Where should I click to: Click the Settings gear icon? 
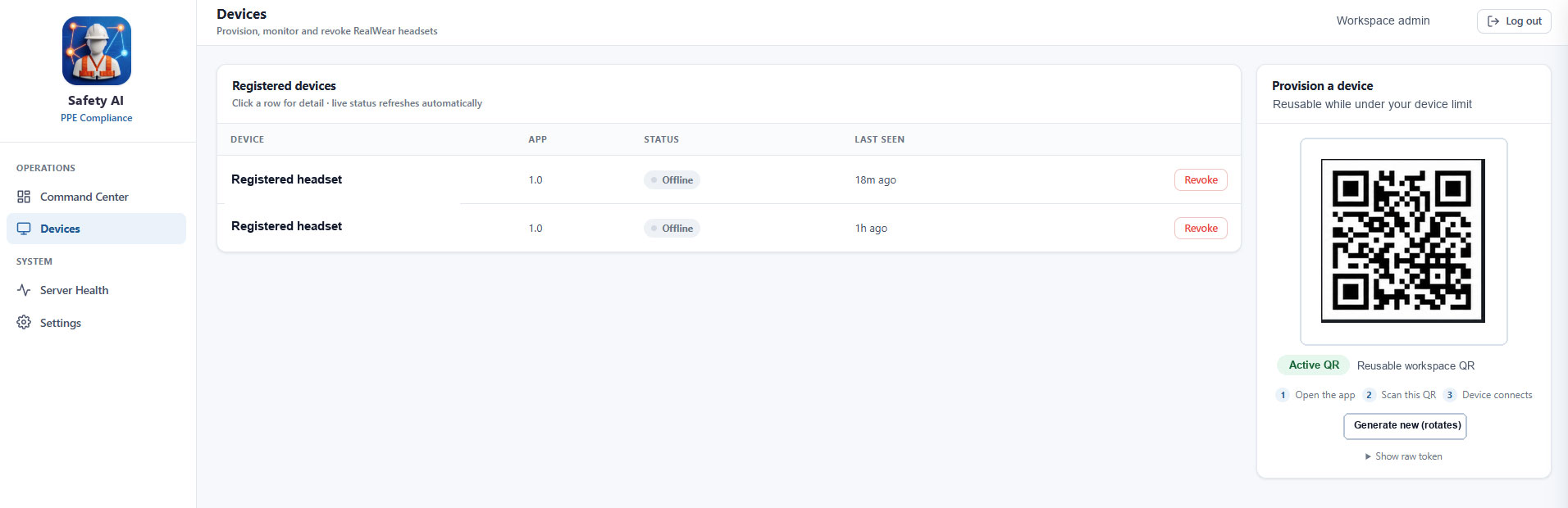[x=24, y=323]
